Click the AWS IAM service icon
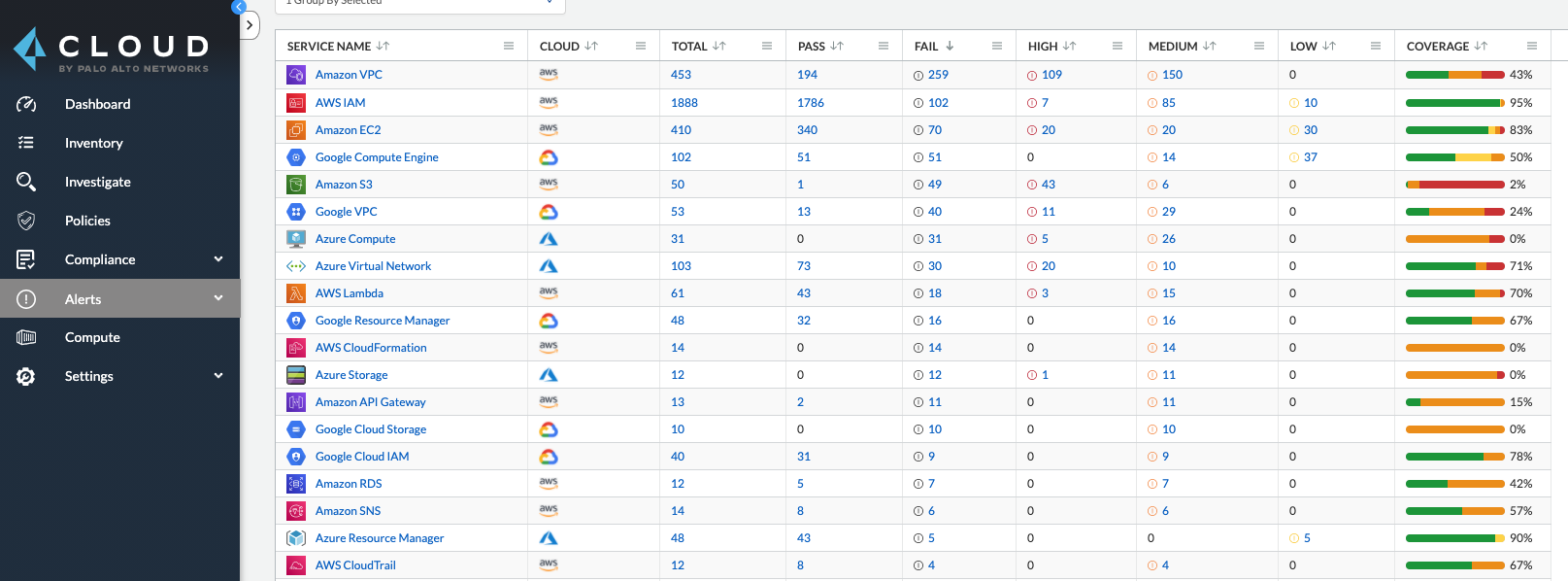Image resolution: width=1568 pixels, height=581 pixels. 296,102
